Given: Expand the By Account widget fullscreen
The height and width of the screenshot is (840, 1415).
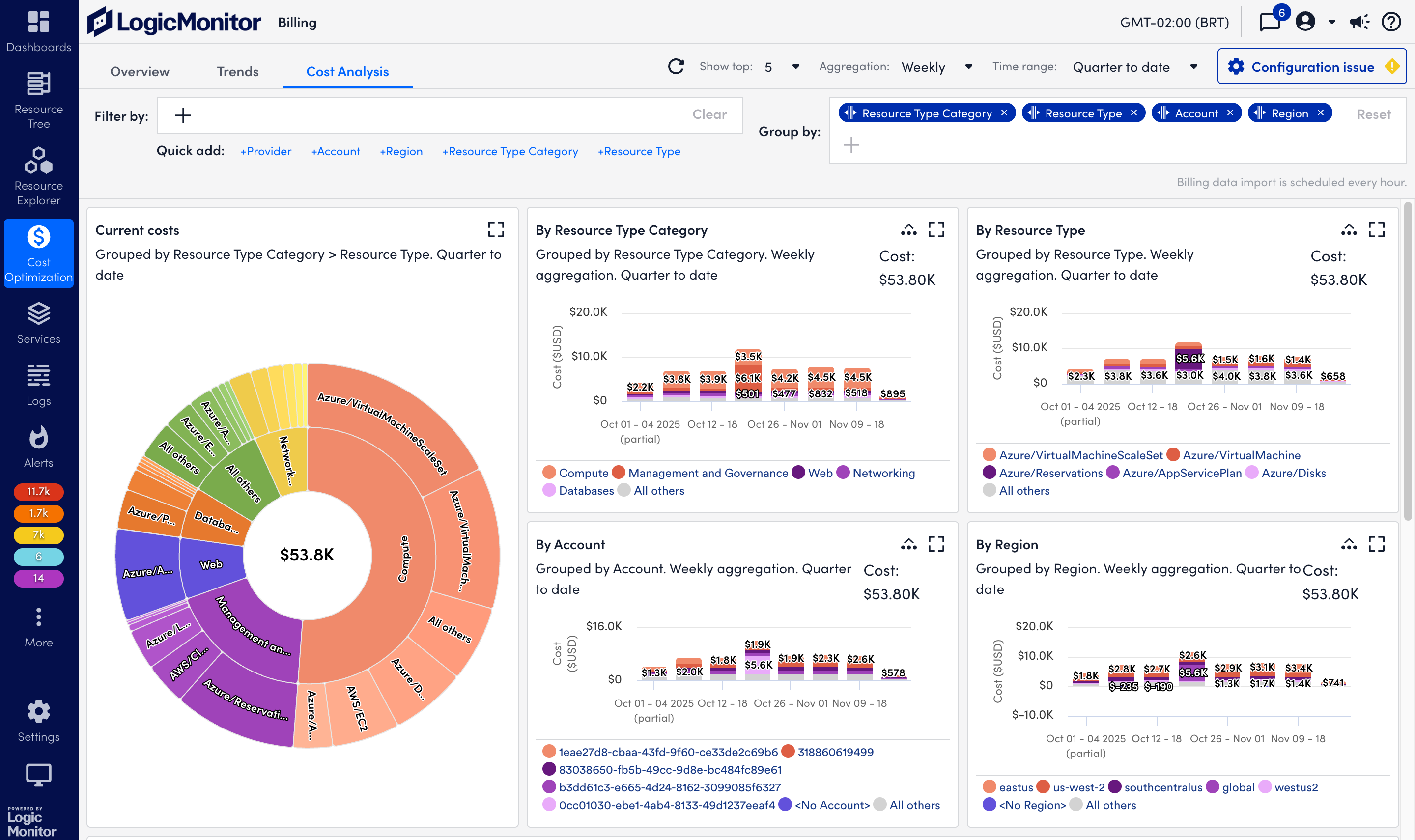Looking at the screenshot, I should 936,544.
